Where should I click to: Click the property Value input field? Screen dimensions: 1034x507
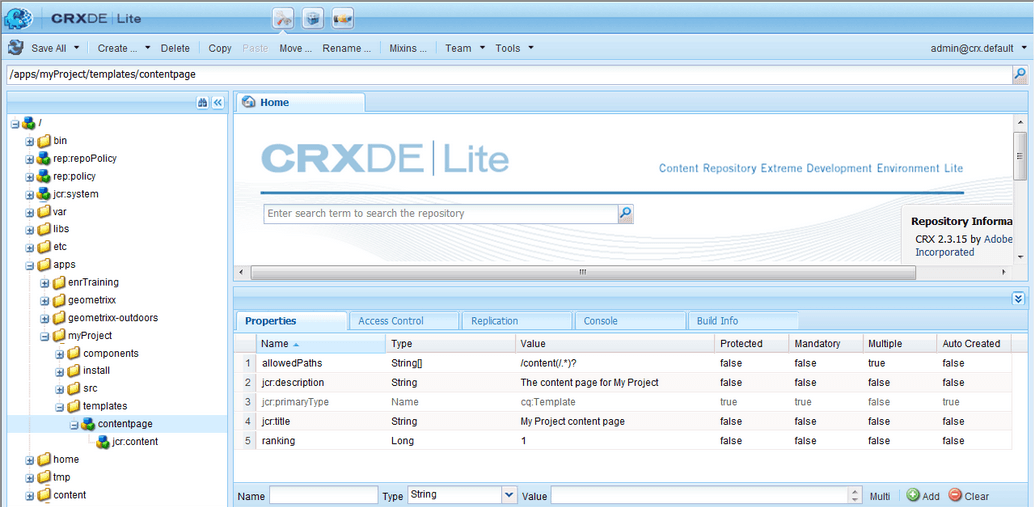700,495
